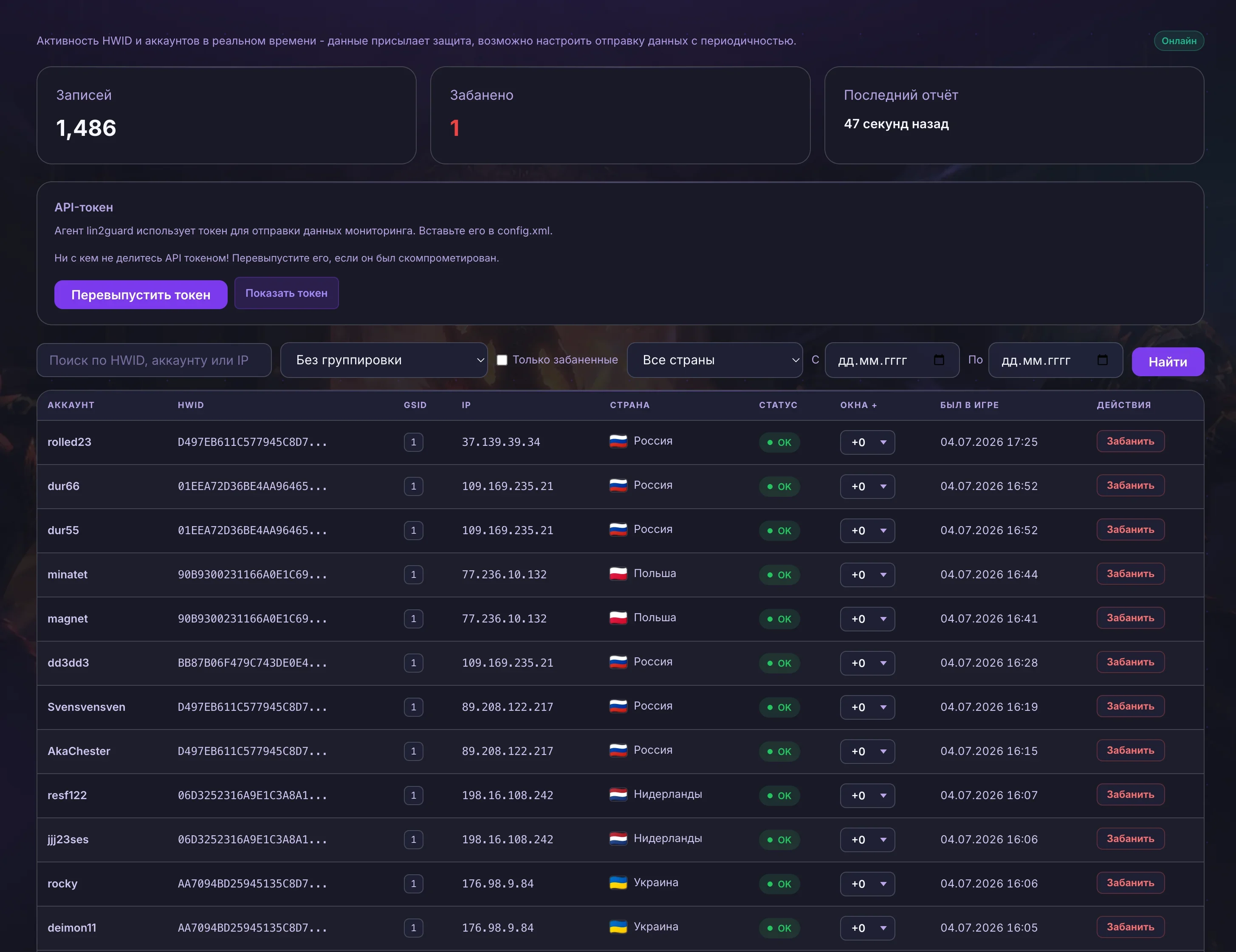Open the 'Все страны' country dropdown

coord(715,361)
